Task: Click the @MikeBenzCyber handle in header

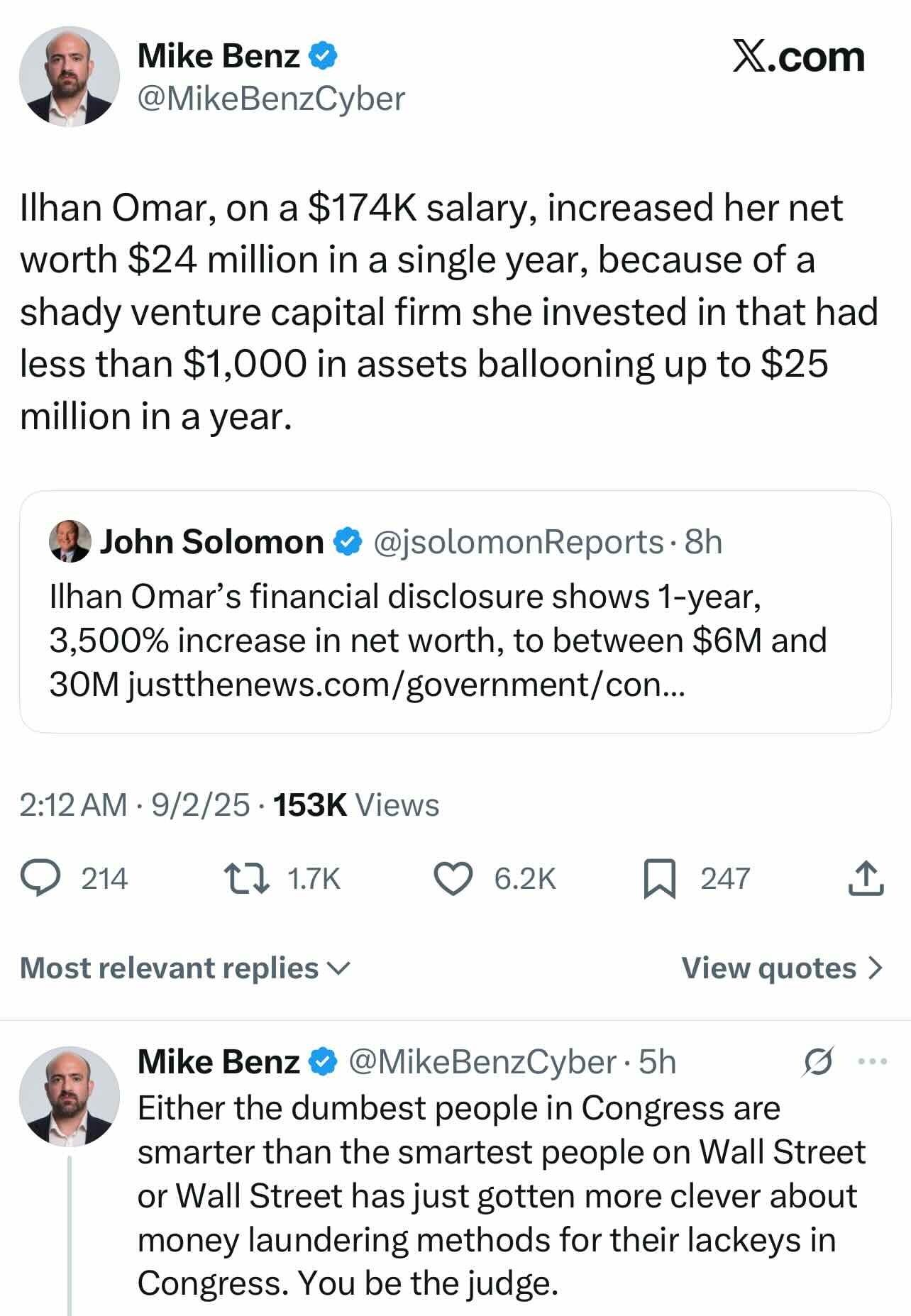Action: (270, 99)
